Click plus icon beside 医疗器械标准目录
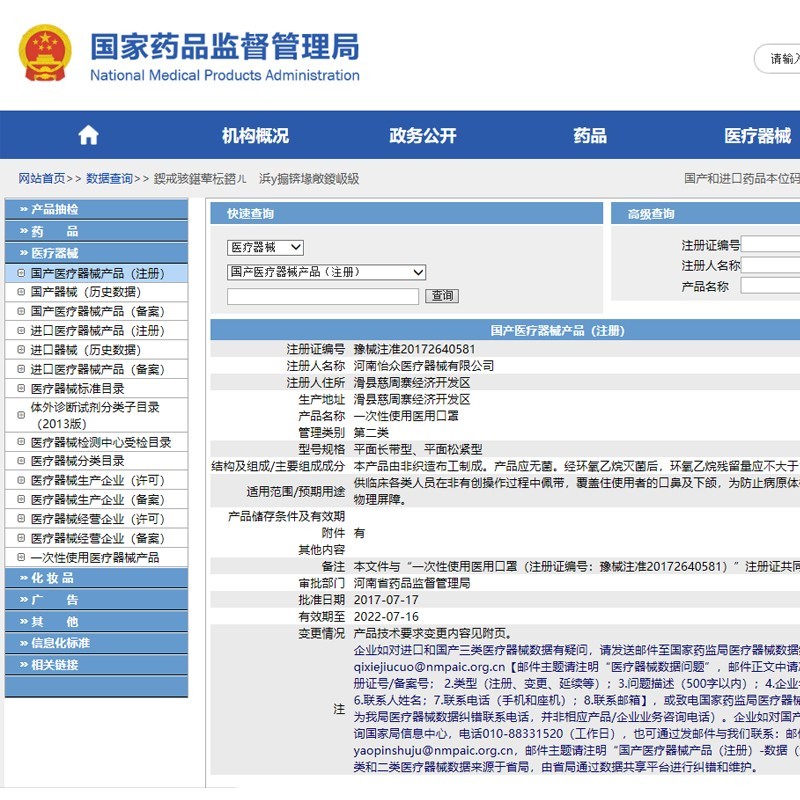Viewport: 800px width, 800px height. point(21,389)
